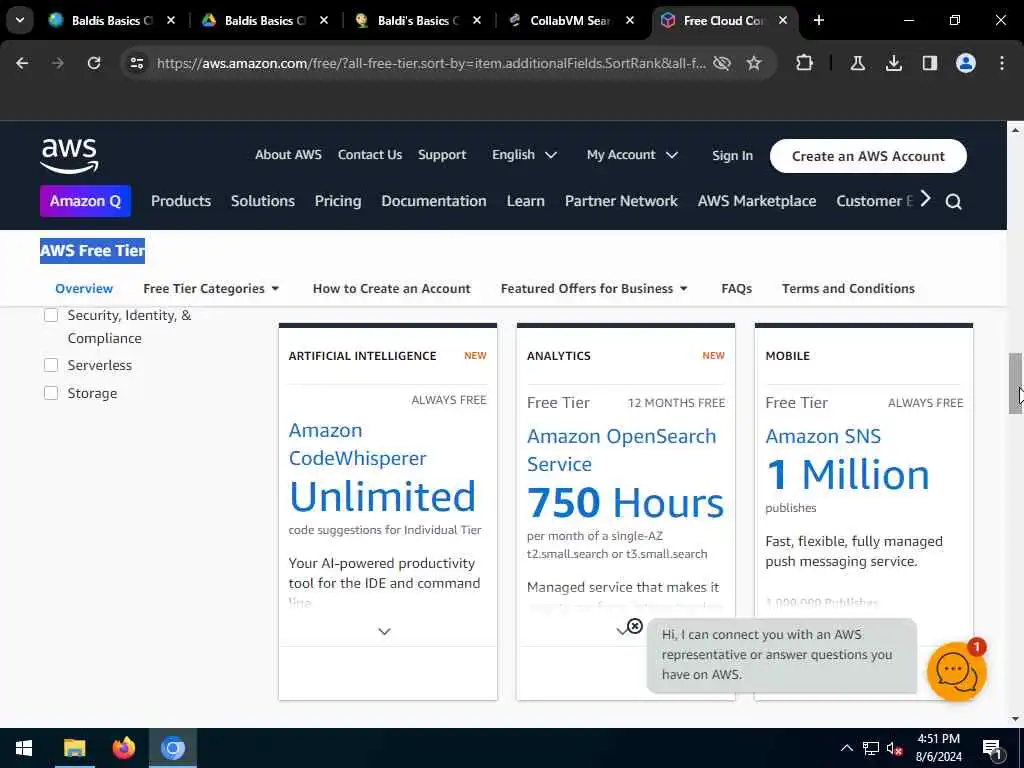Open How to Create an Account
Screen dimensions: 1024x768
(391, 289)
